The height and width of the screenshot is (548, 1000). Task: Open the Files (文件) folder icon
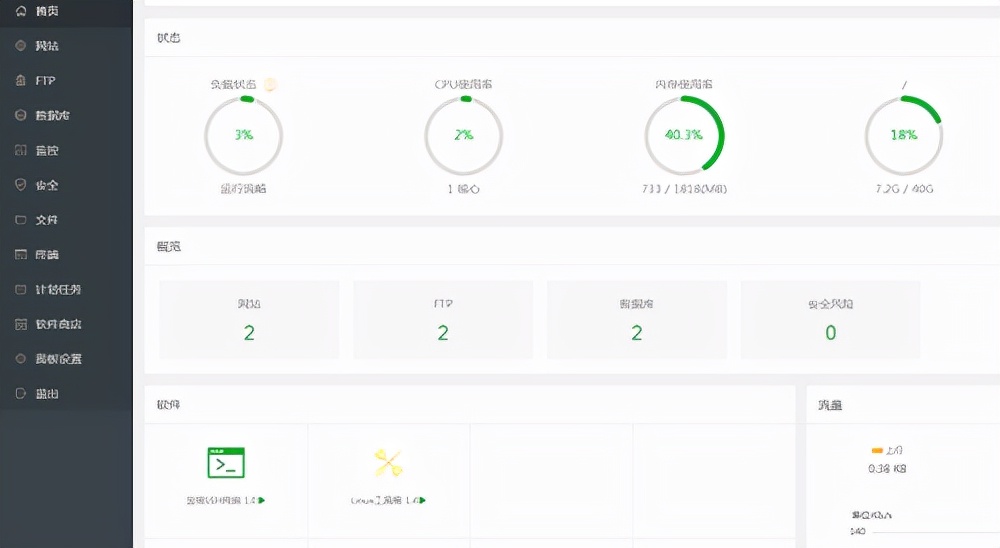[20, 219]
